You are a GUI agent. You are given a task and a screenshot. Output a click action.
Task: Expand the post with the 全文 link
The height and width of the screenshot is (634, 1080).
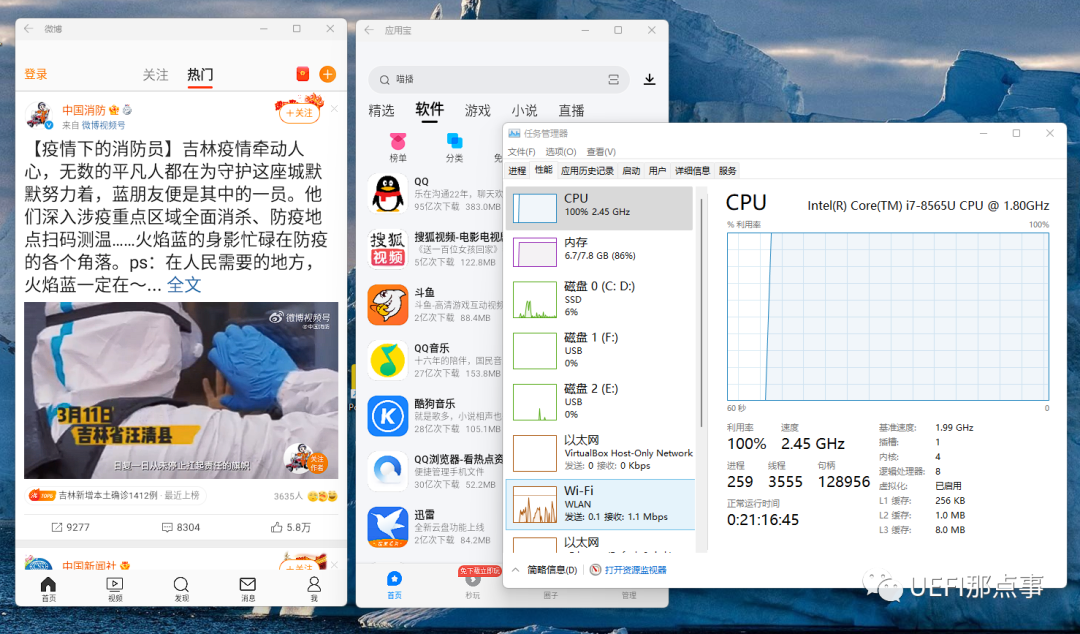pyautogui.click(x=184, y=285)
